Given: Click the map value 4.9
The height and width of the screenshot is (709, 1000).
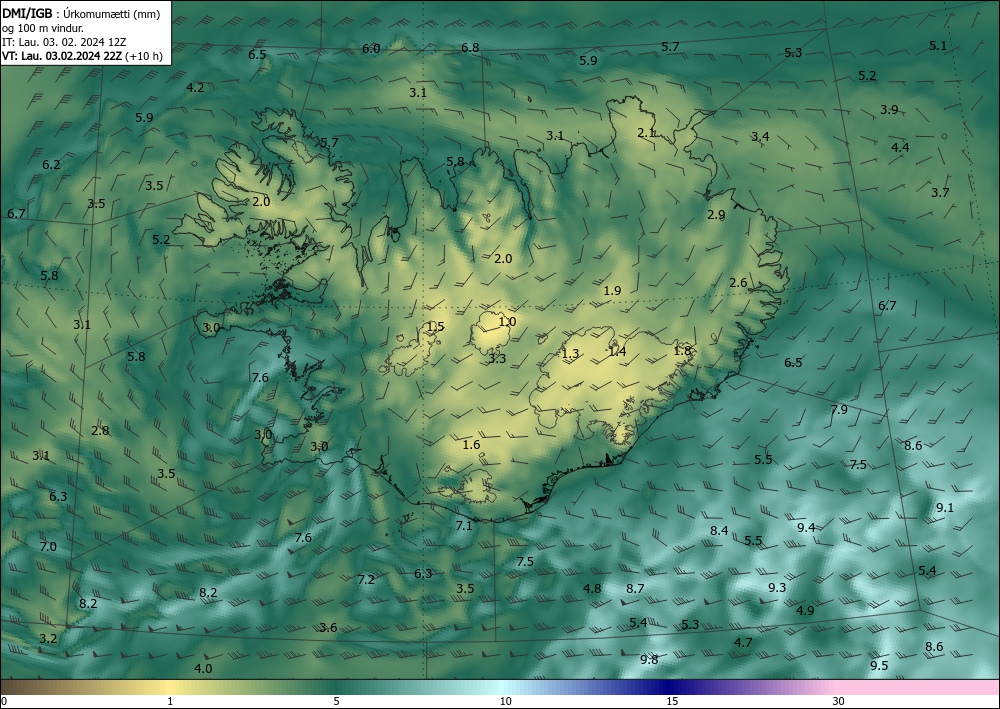Looking at the screenshot, I should 805,610.
